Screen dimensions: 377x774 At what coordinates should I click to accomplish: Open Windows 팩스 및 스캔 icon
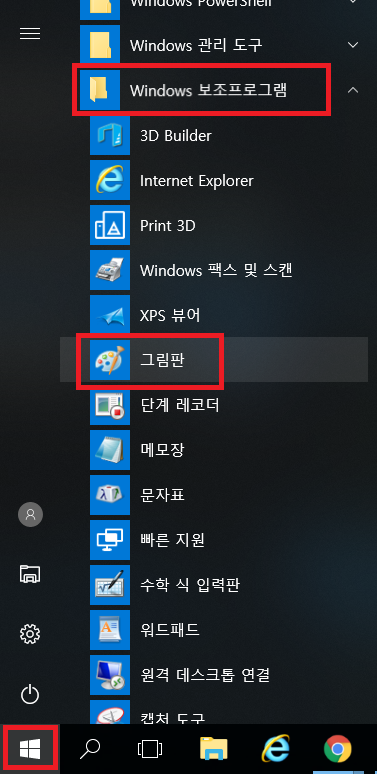coord(110,271)
